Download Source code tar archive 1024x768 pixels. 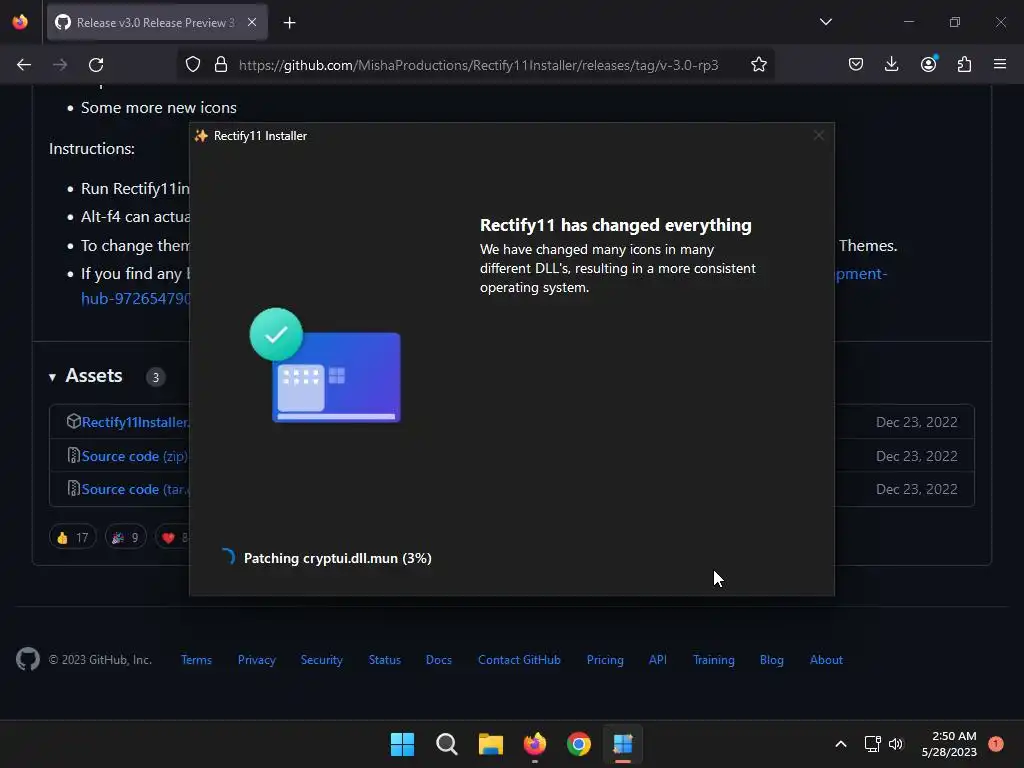[136, 489]
